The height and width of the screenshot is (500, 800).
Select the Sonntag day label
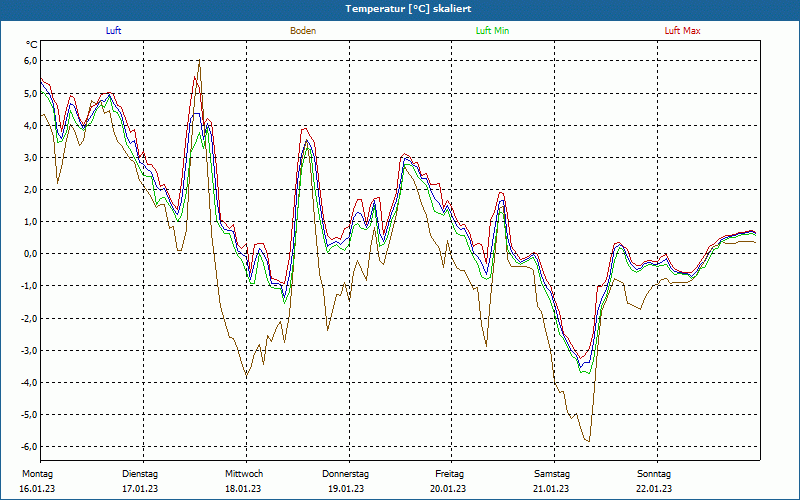[654, 473]
